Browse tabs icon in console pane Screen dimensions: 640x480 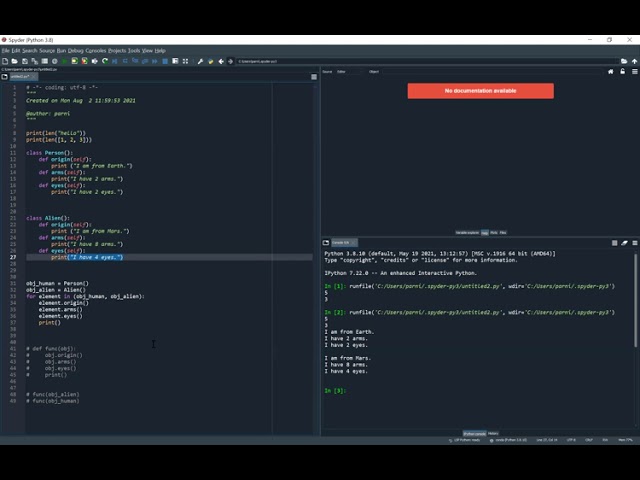point(326,242)
